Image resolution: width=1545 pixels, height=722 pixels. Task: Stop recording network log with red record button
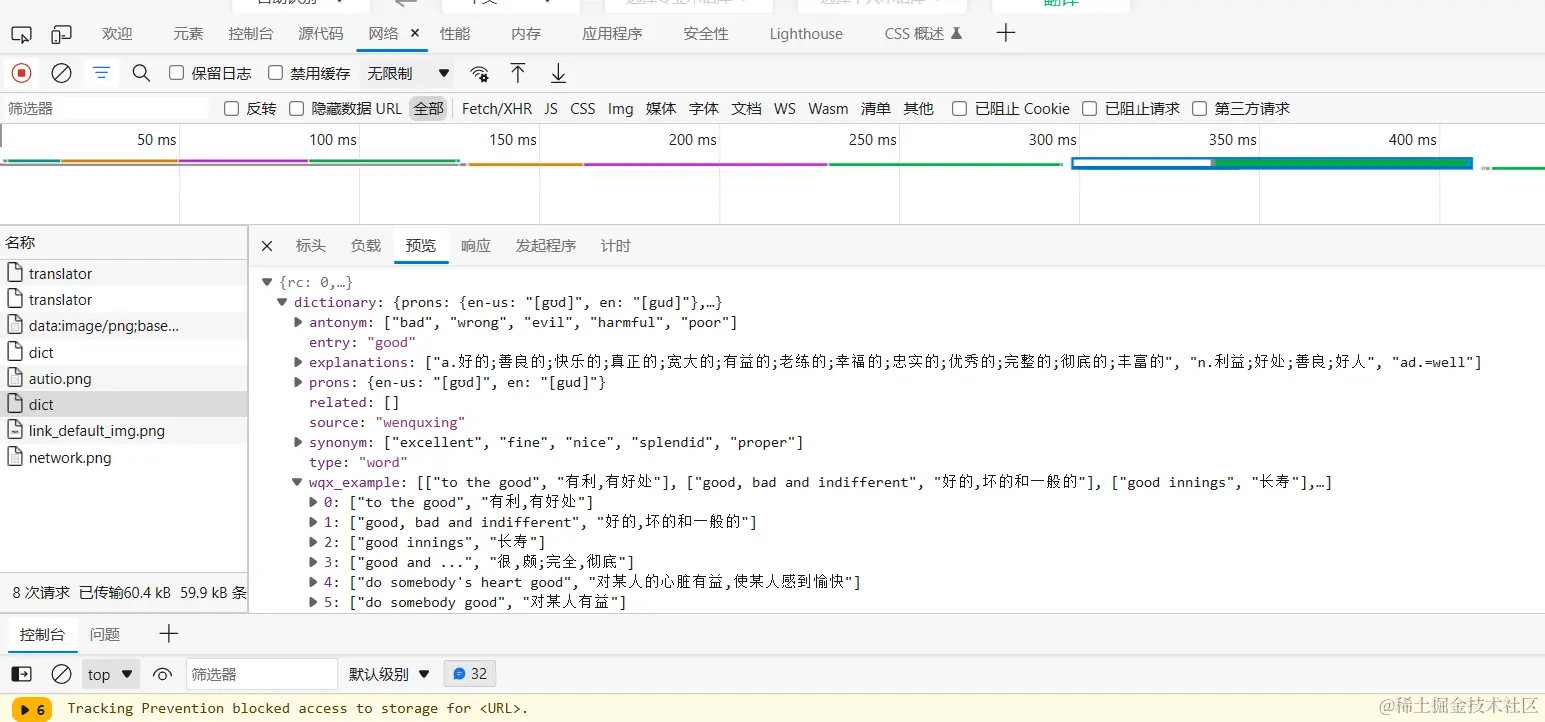[21, 73]
